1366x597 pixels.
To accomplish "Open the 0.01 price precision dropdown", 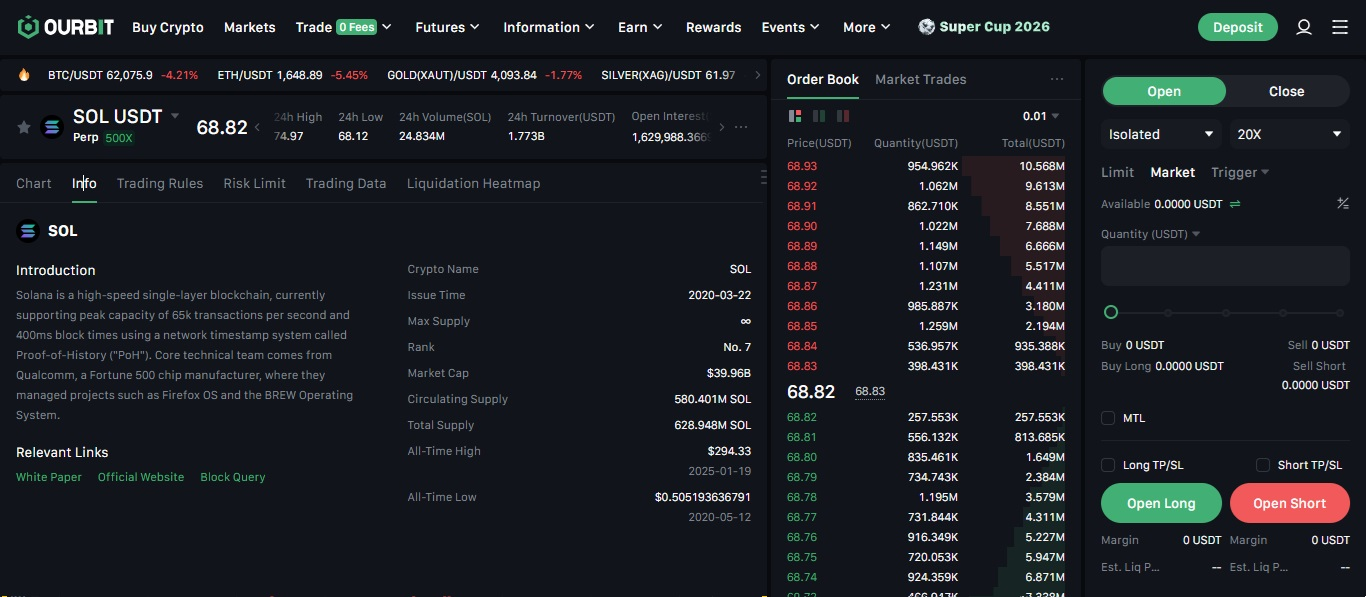I will coord(1041,116).
